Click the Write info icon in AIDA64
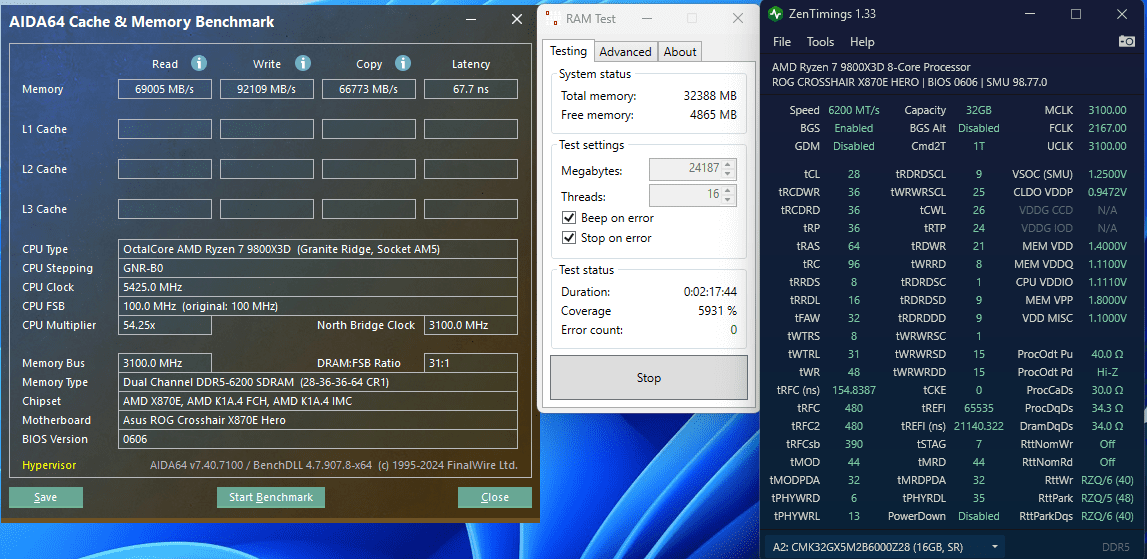This screenshot has height=559, width=1147. click(x=303, y=64)
